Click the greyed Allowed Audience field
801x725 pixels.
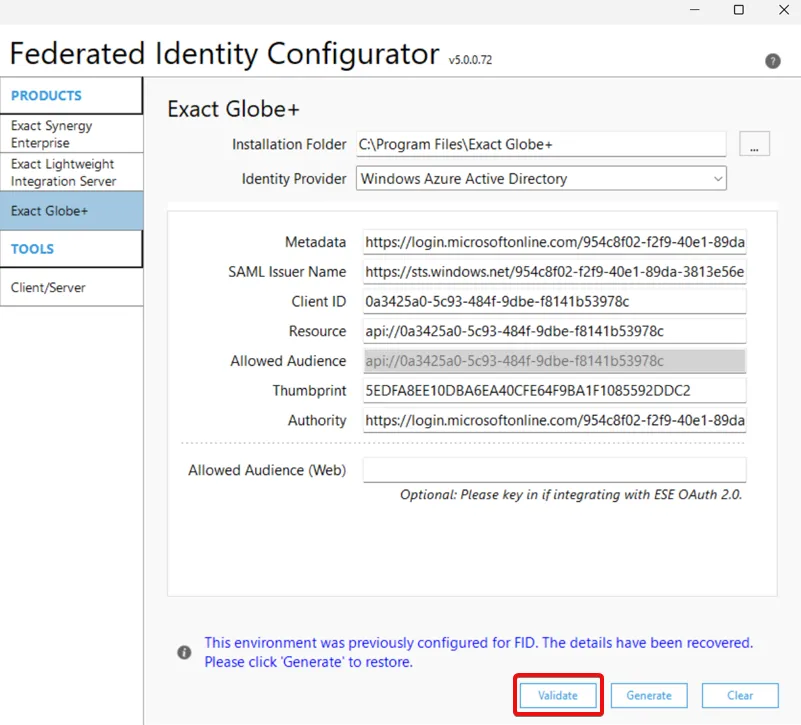point(554,361)
